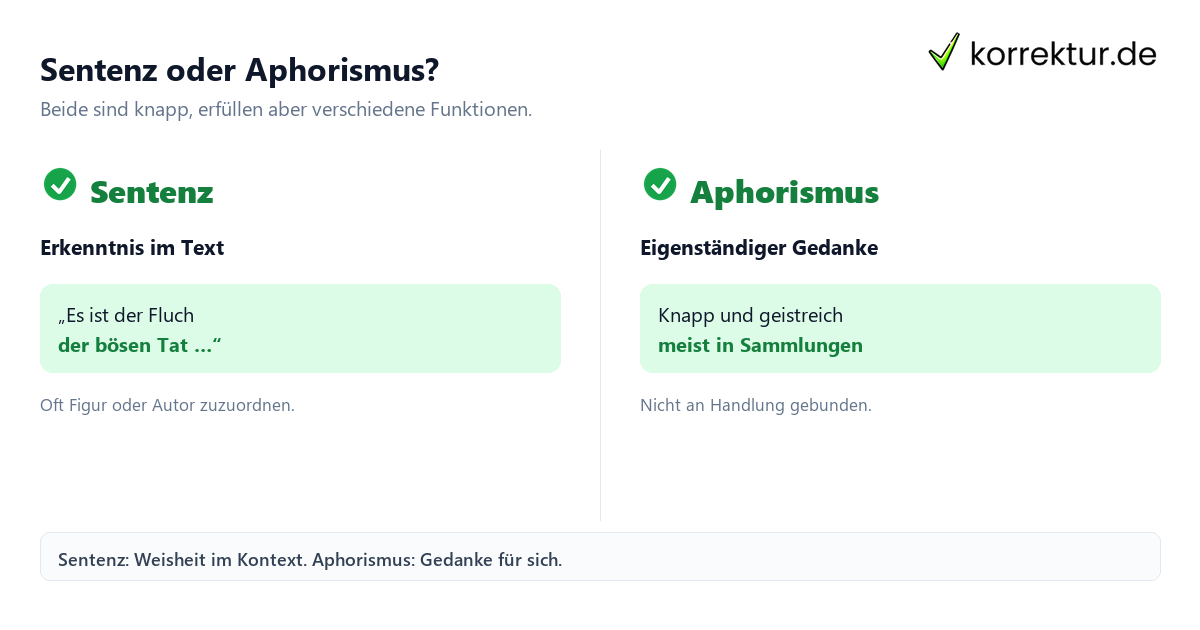1200x630 pixels.
Task: Select the Sentenz heading
Action: pyautogui.click(x=151, y=192)
